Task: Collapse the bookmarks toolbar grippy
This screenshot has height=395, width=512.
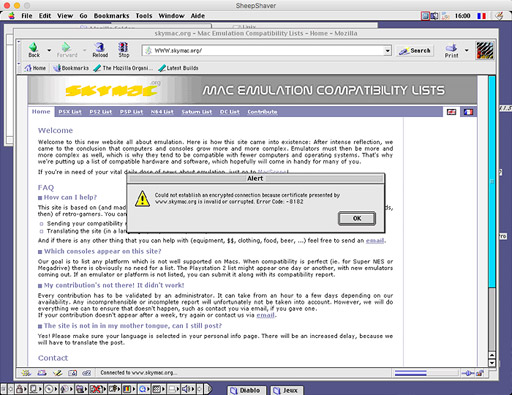Action: point(19,68)
